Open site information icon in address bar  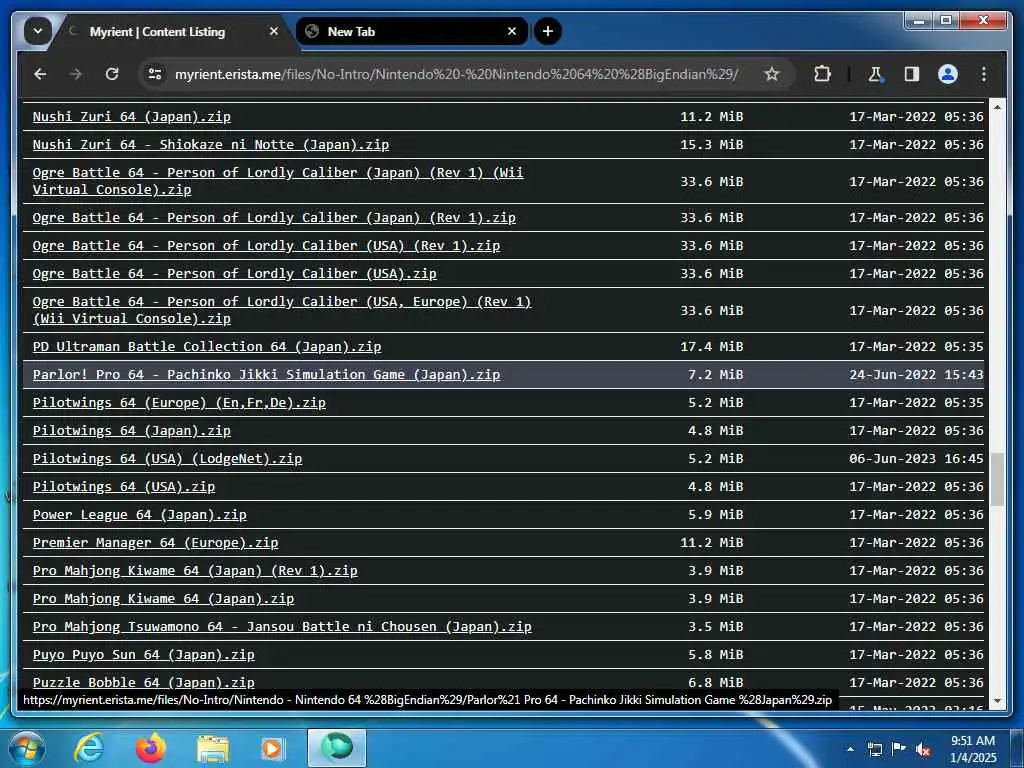click(155, 74)
